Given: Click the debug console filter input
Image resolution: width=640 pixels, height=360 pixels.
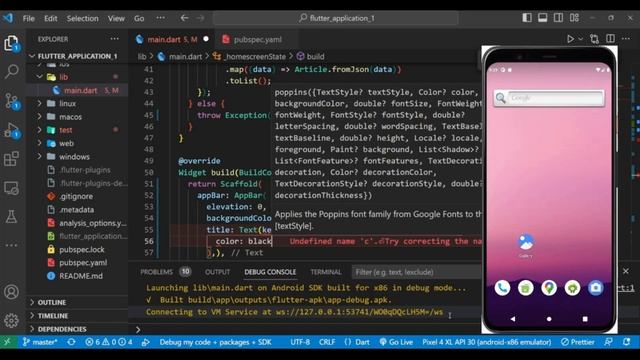Looking at the screenshot, I should tap(416, 272).
